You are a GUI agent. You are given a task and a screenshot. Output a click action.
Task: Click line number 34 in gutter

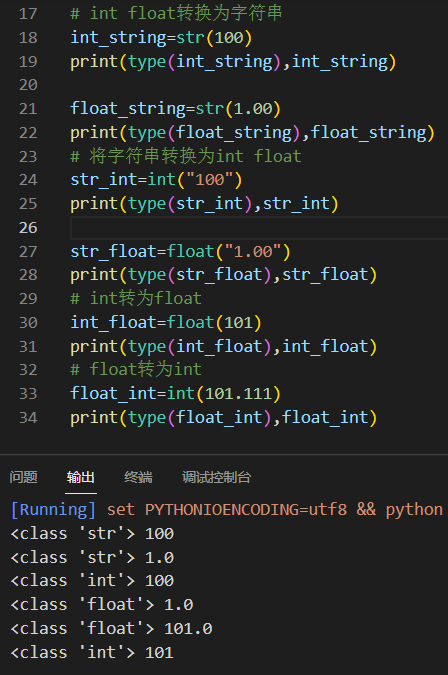tap(28, 417)
